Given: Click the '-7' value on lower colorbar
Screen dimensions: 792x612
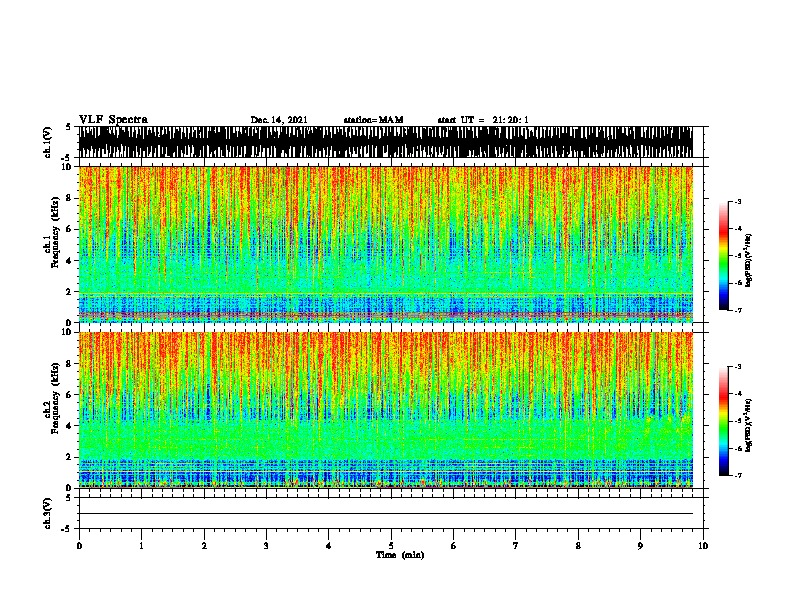Looking at the screenshot, I should 738,476.
